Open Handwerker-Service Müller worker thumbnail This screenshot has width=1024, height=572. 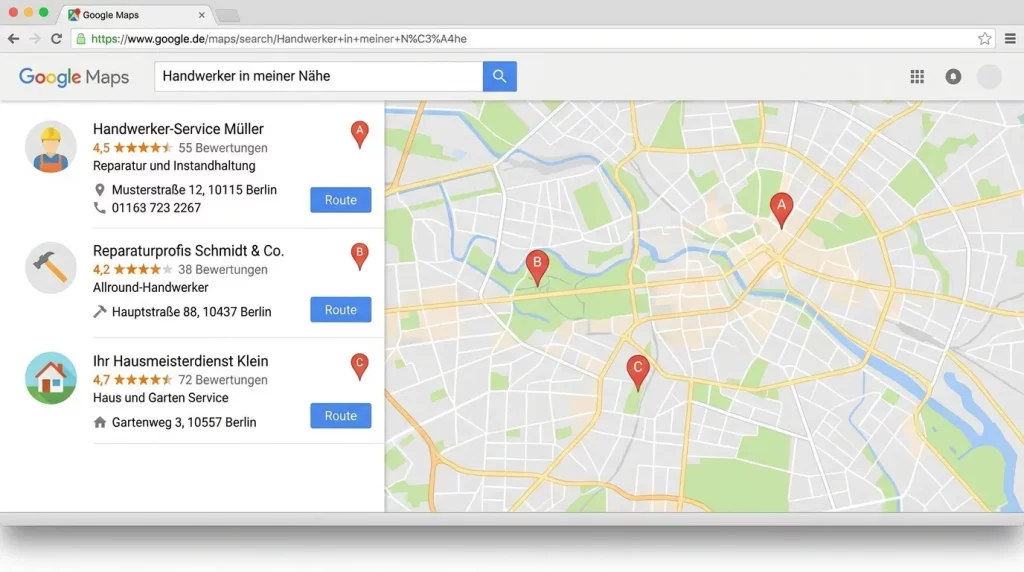pyautogui.click(x=51, y=147)
